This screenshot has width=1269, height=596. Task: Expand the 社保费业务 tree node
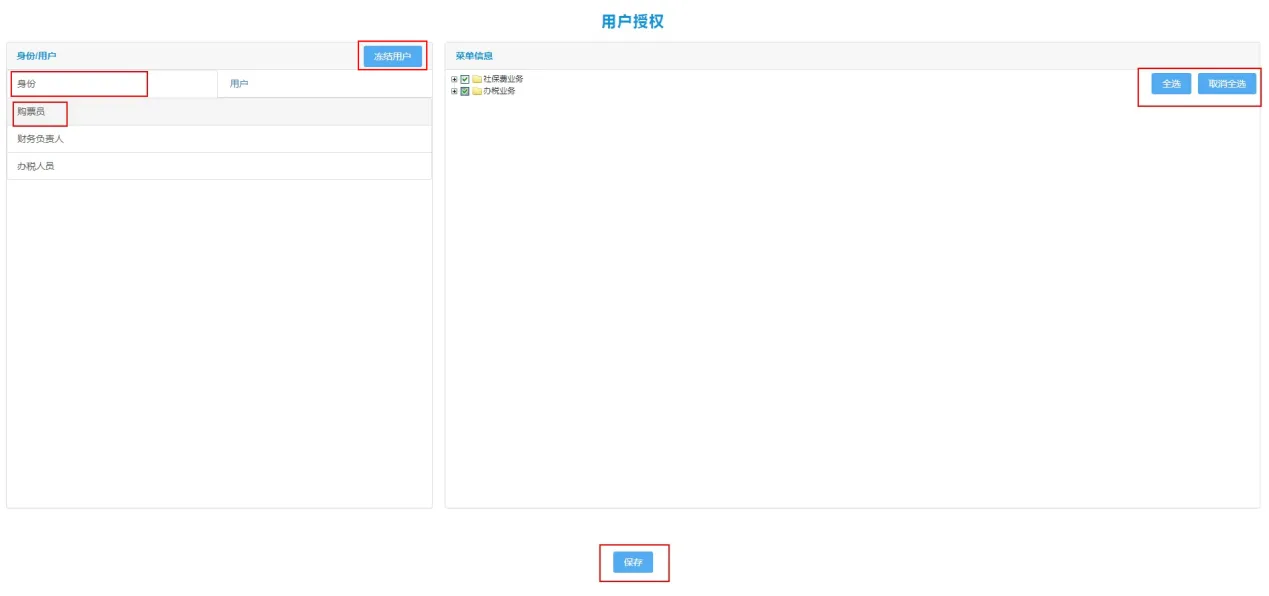click(454, 79)
